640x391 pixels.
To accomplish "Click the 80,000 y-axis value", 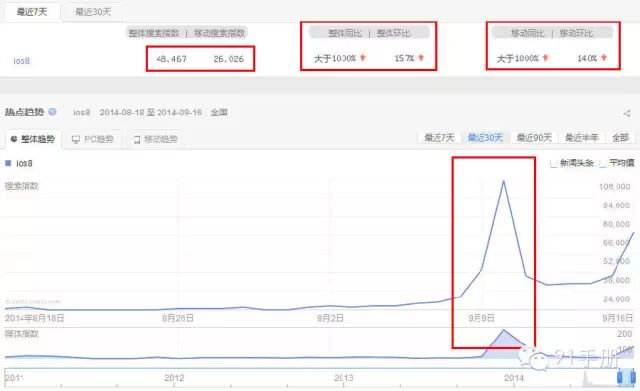I will tap(616, 224).
